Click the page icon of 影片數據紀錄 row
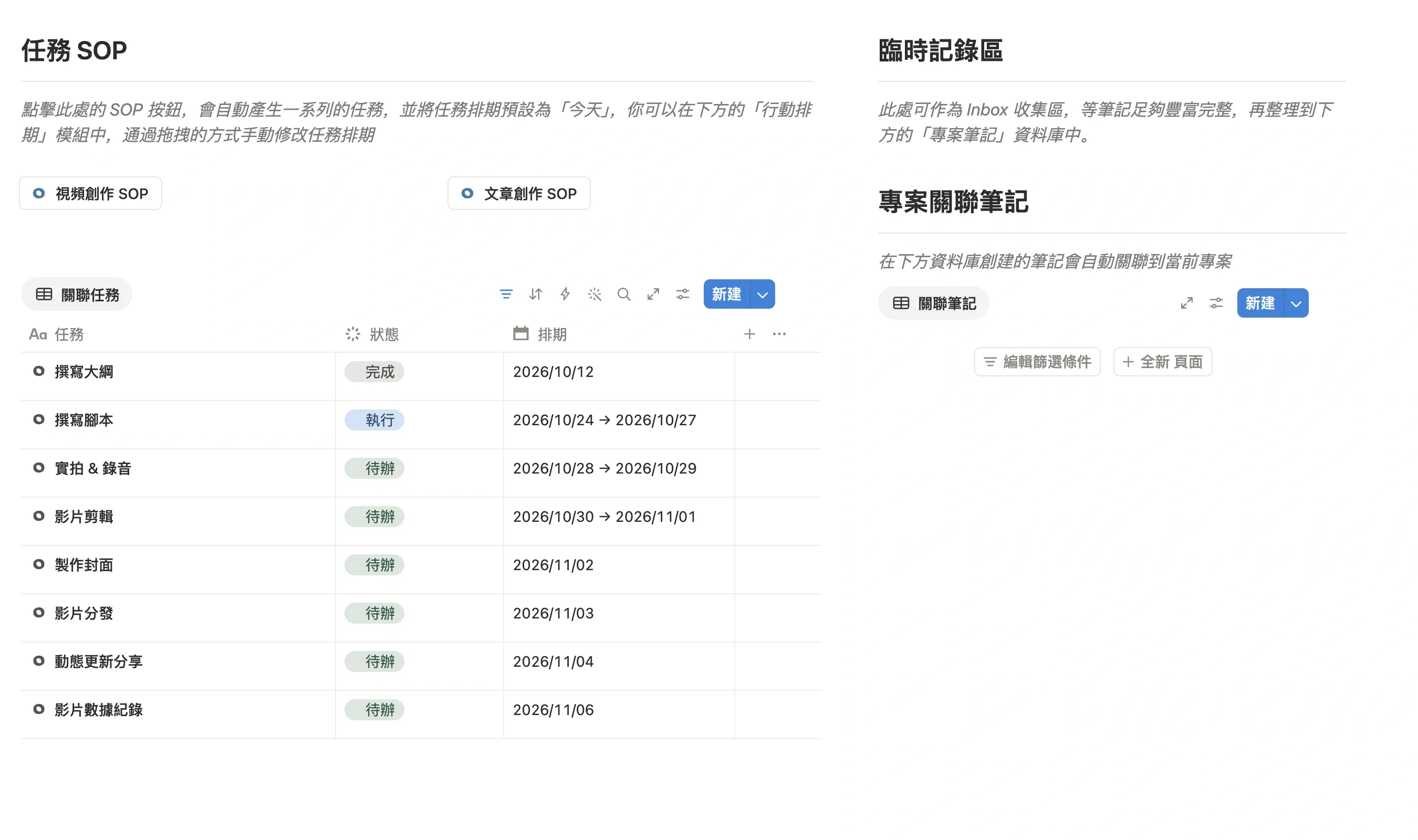The image size is (1418, 840). 38,709
